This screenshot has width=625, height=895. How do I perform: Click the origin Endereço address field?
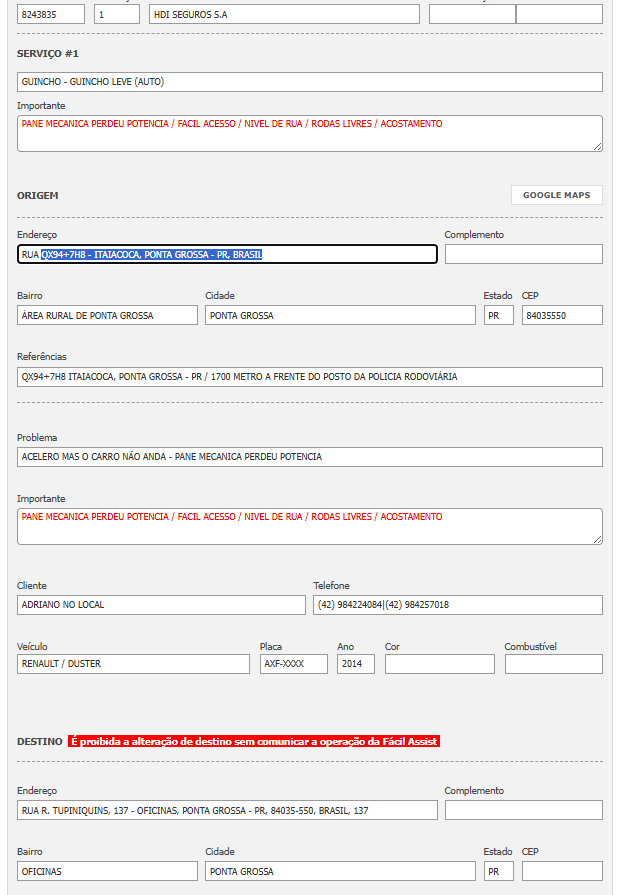click(x=227, y=254)
